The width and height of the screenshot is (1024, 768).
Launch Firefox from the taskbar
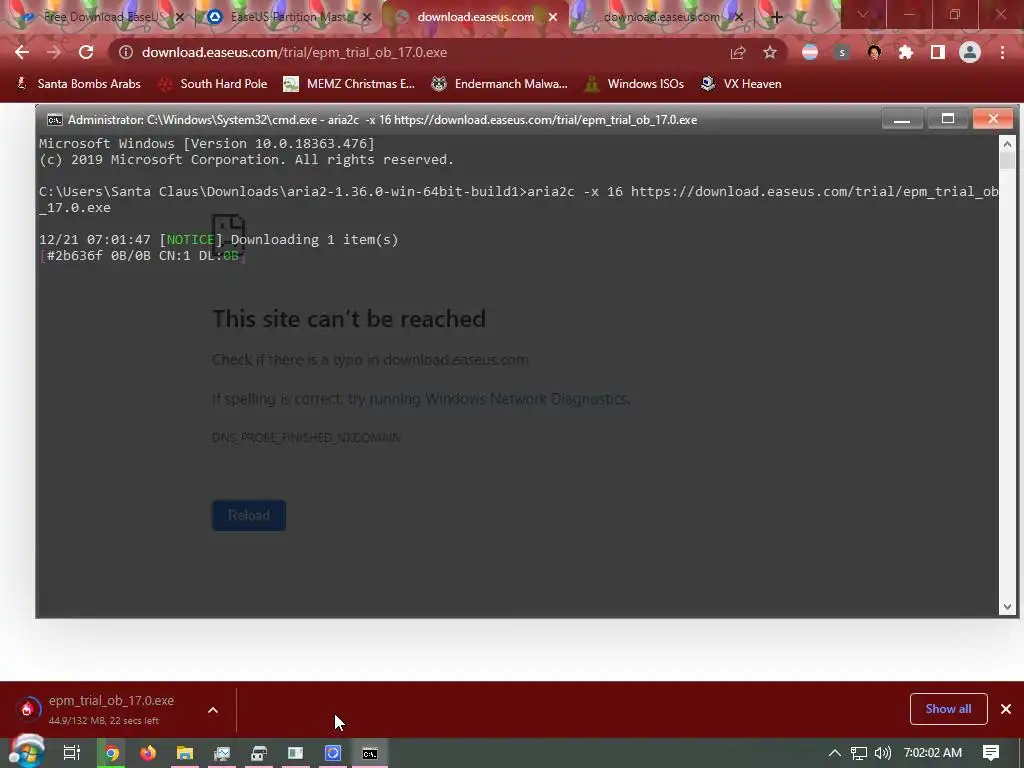click(x=148, y=753)
